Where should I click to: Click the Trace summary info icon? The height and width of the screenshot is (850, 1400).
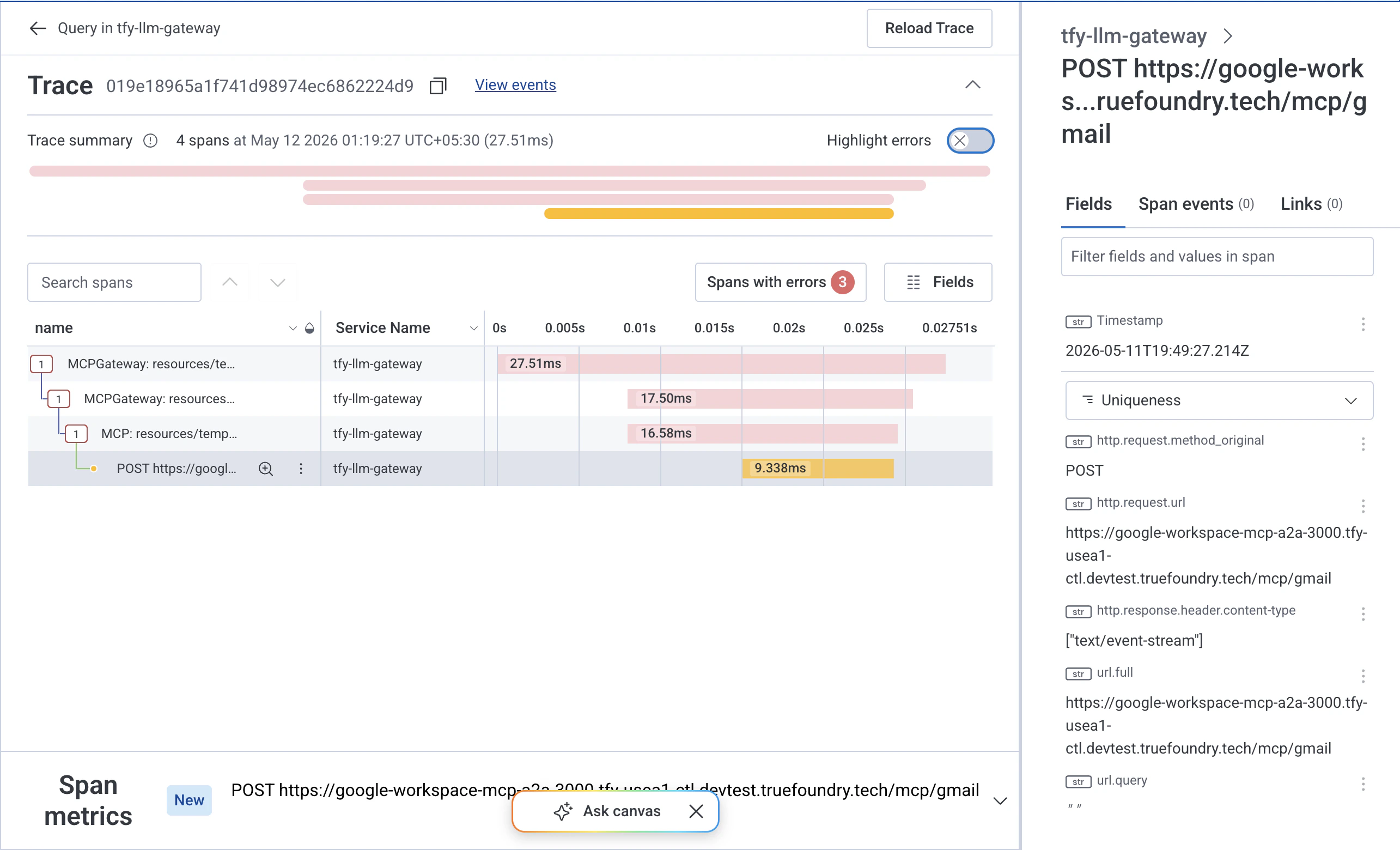click(x=150, y=141)
